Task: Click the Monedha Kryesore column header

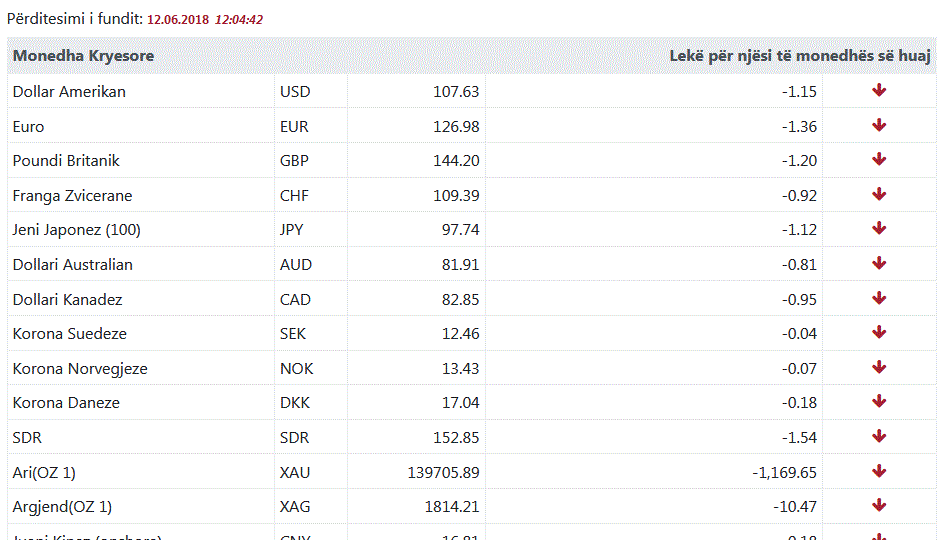Action: tap(83, 56)
